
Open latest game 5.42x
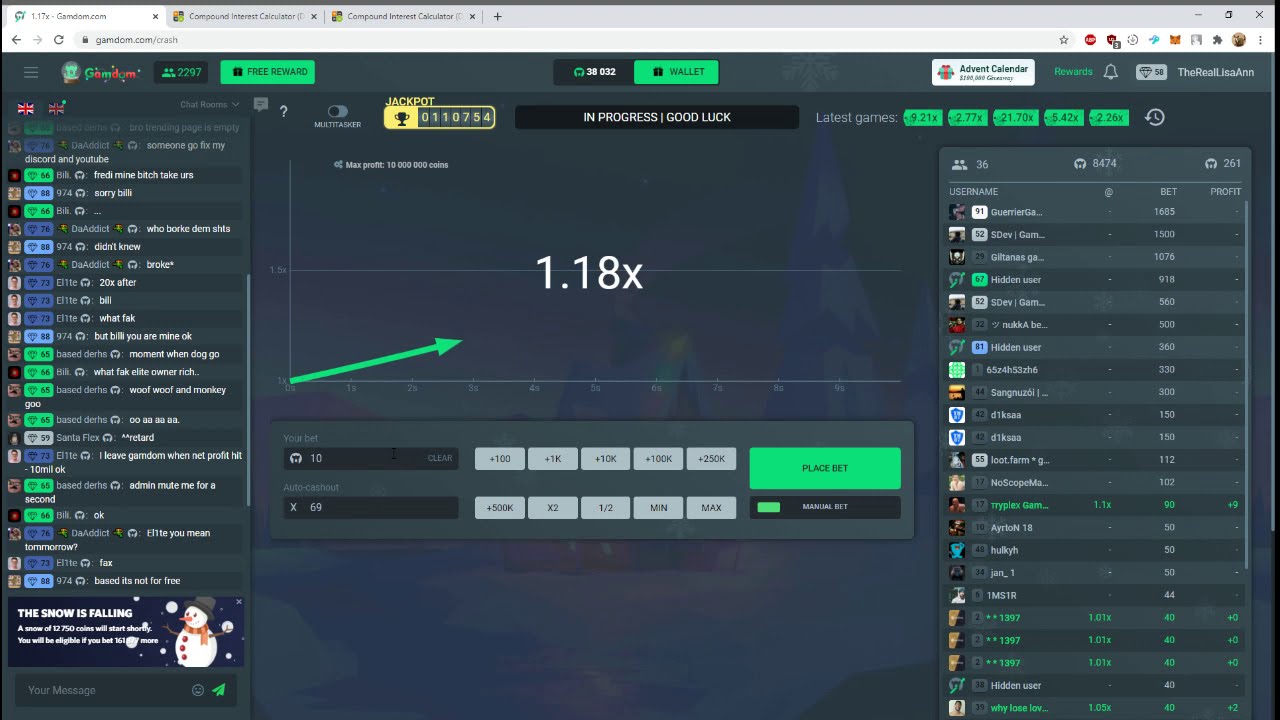[x=1063, y=117]
